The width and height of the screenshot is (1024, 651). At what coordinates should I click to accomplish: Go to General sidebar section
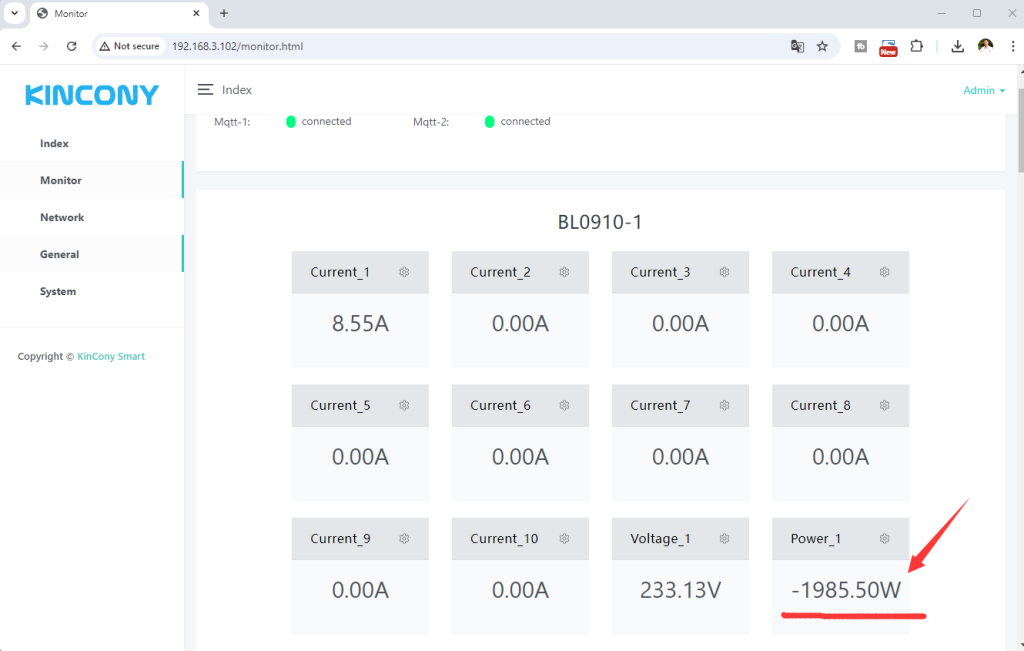[59, 254]
